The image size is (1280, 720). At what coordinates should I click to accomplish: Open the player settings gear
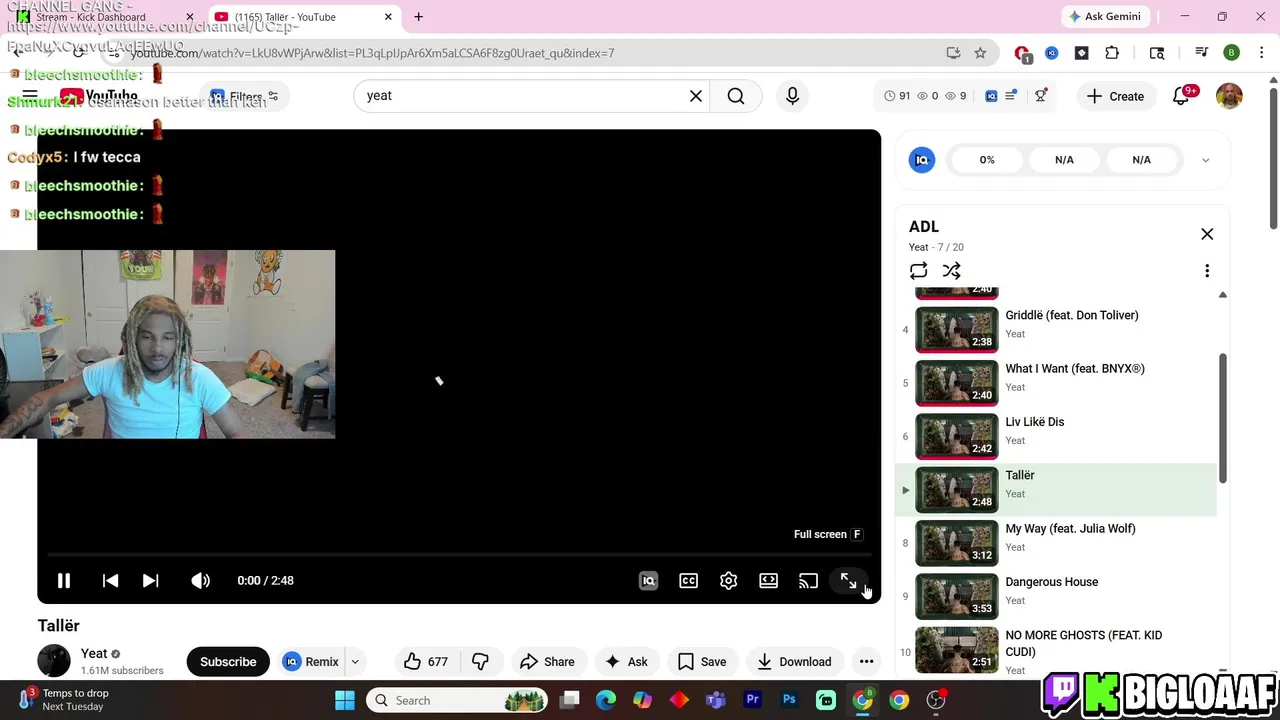728,580
